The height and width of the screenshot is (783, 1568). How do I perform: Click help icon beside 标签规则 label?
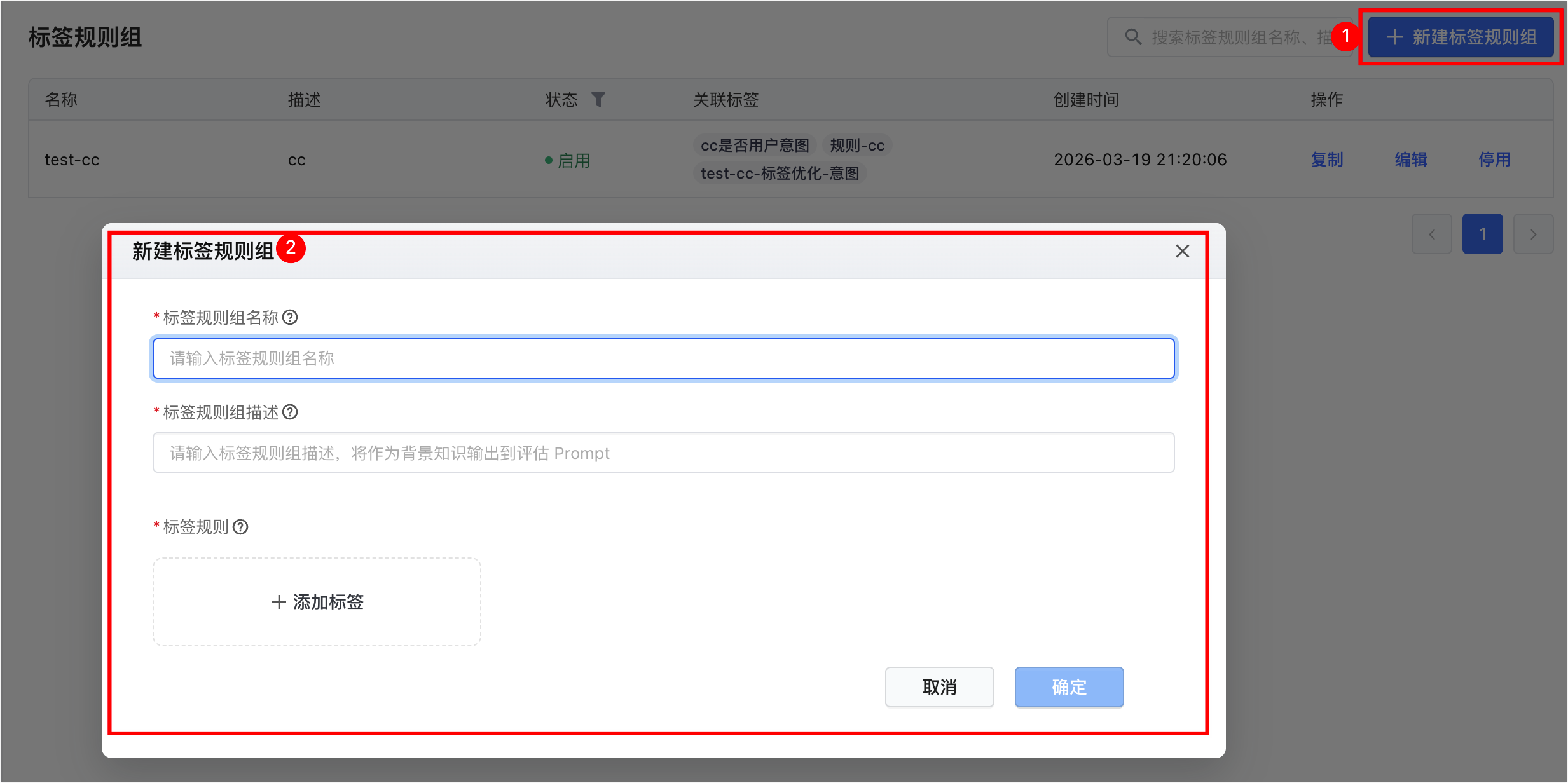pyautogui.click(x=240, y=527)
